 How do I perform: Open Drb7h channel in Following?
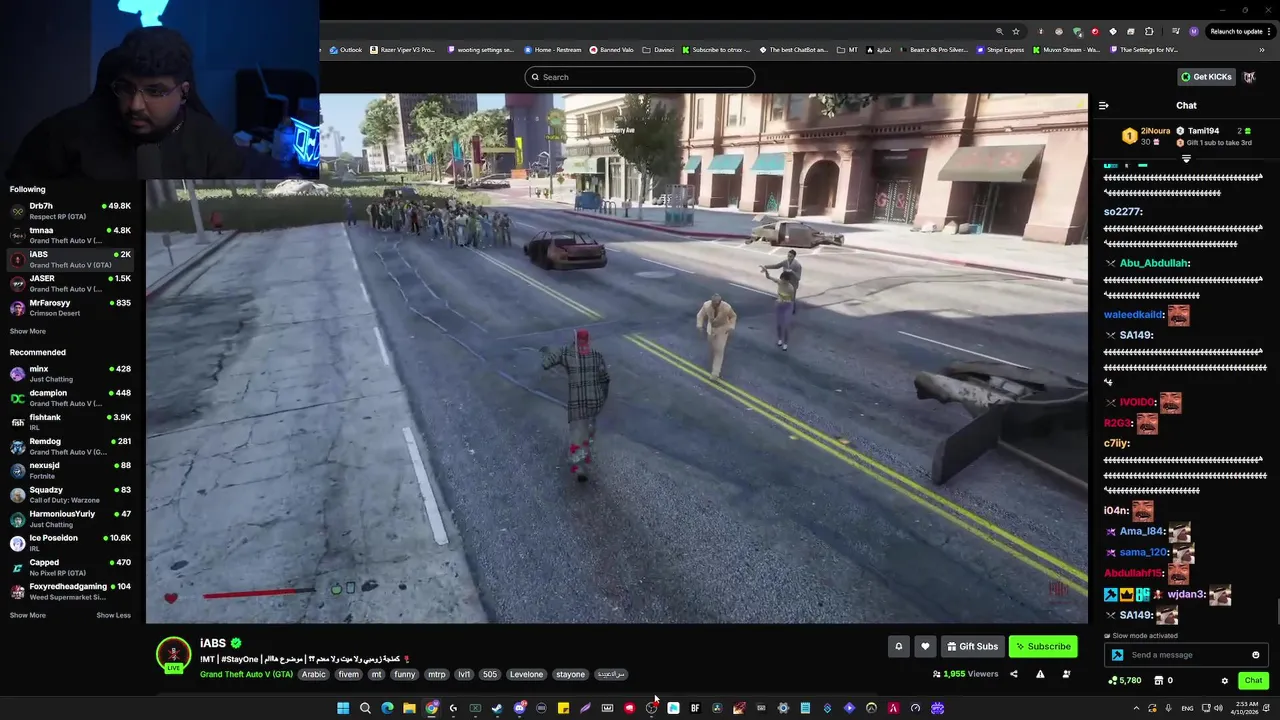pyautogui.click(x=70, y=211)
